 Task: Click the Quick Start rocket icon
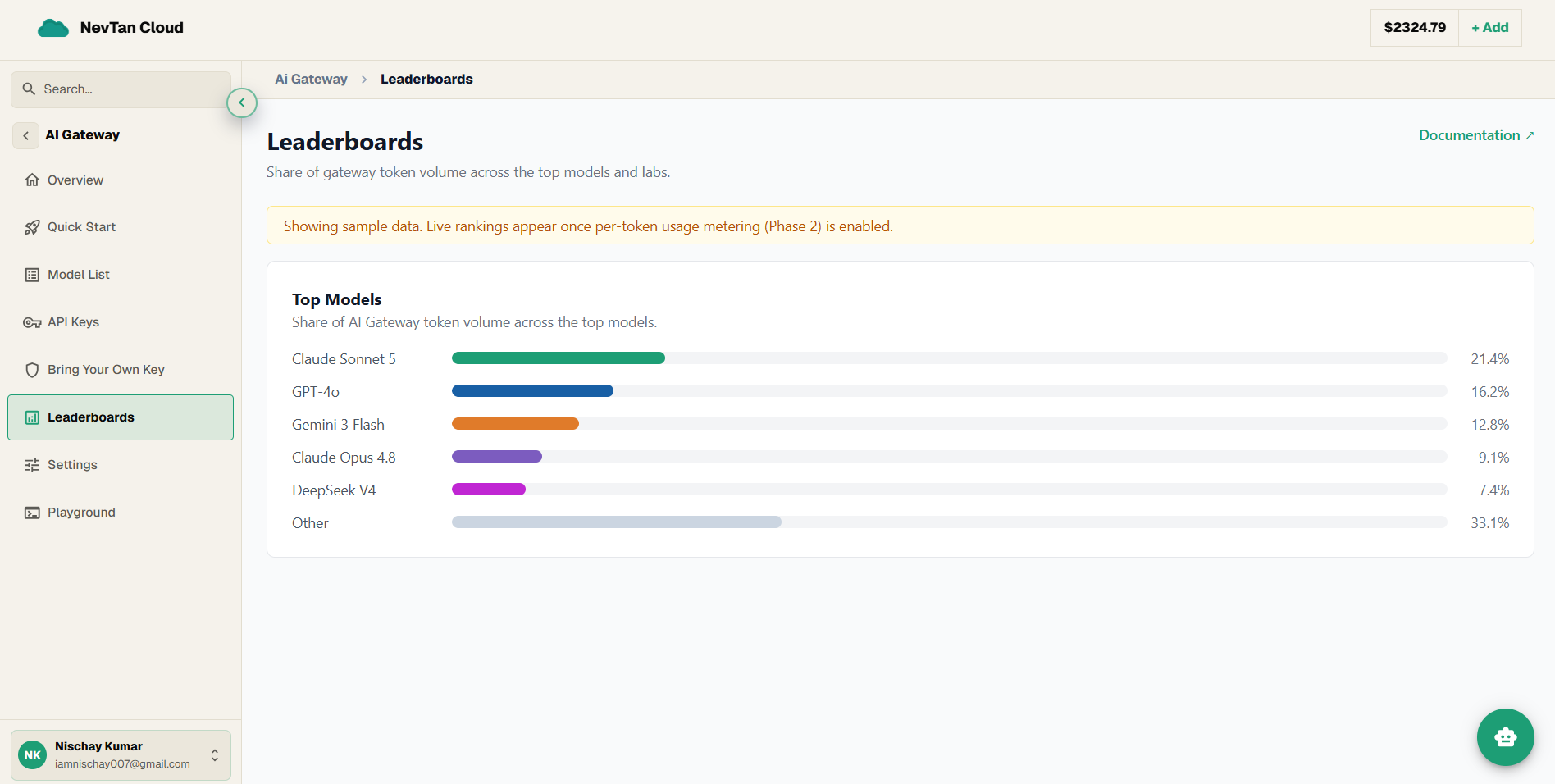(x=32, y=227)
